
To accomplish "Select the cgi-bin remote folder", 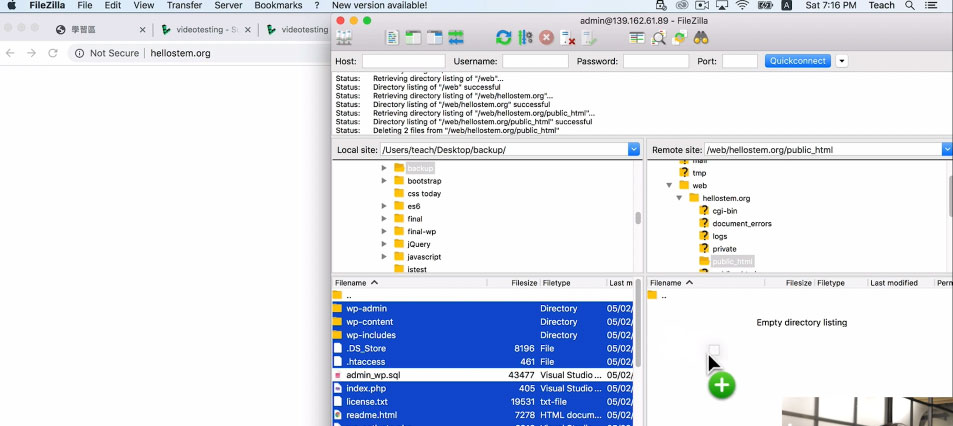I will point(724,211).
